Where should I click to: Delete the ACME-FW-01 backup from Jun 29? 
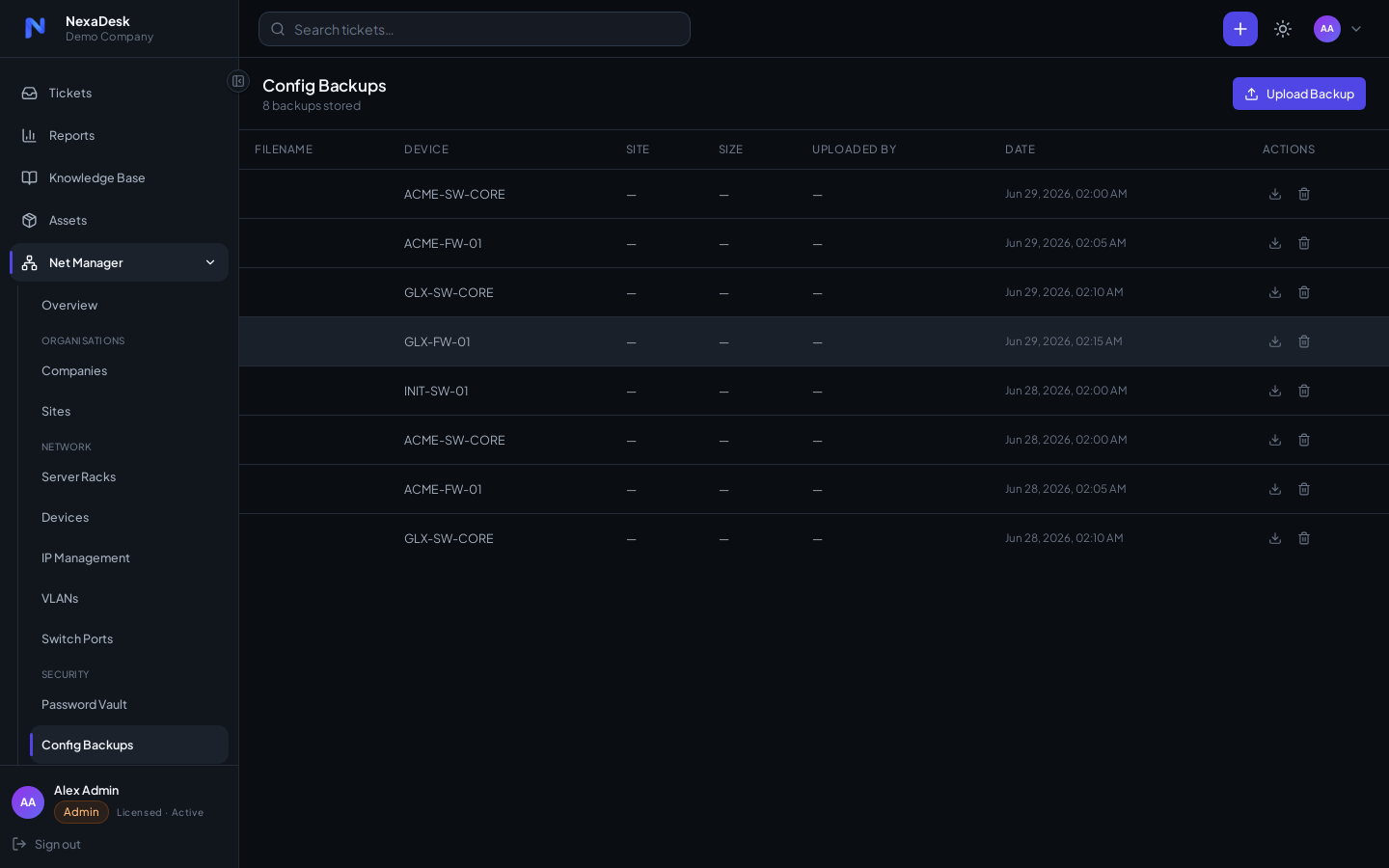[1304, 243]
